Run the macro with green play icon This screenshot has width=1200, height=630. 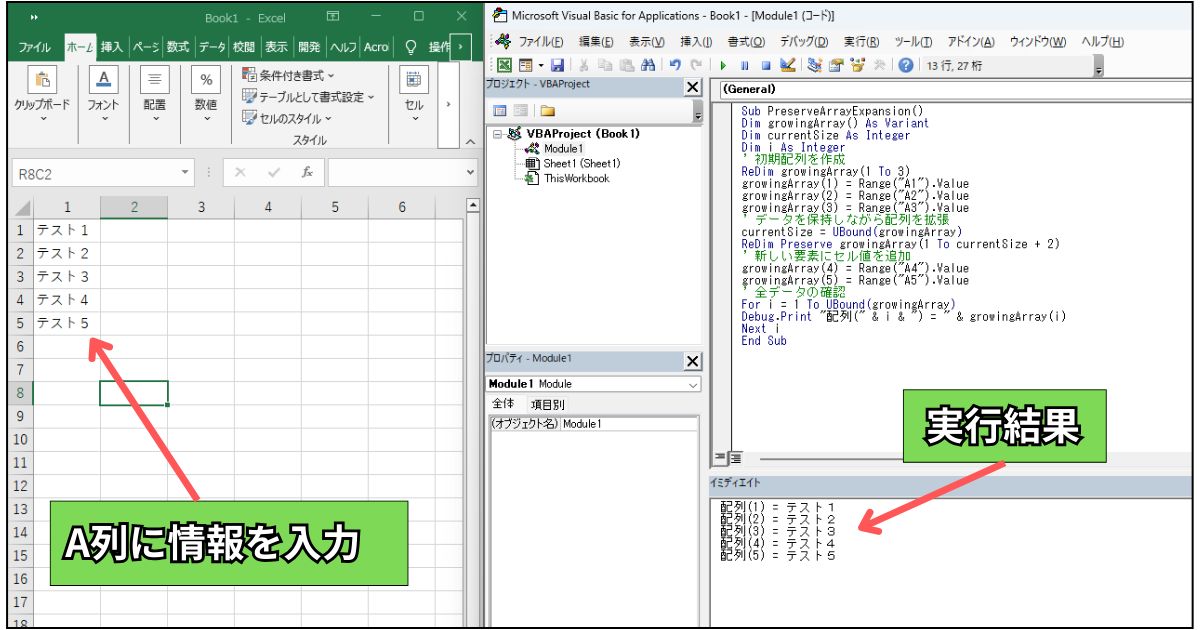coord(723,65)
